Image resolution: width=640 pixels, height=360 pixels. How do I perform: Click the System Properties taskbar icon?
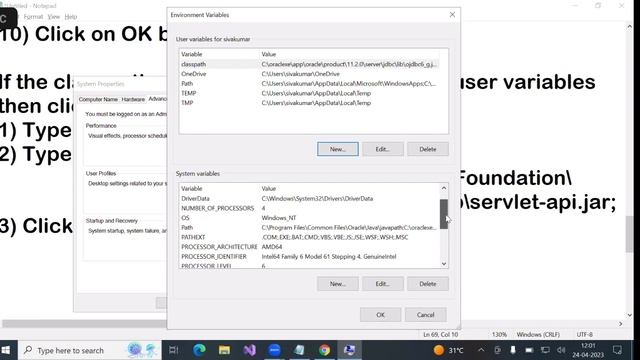349,350
